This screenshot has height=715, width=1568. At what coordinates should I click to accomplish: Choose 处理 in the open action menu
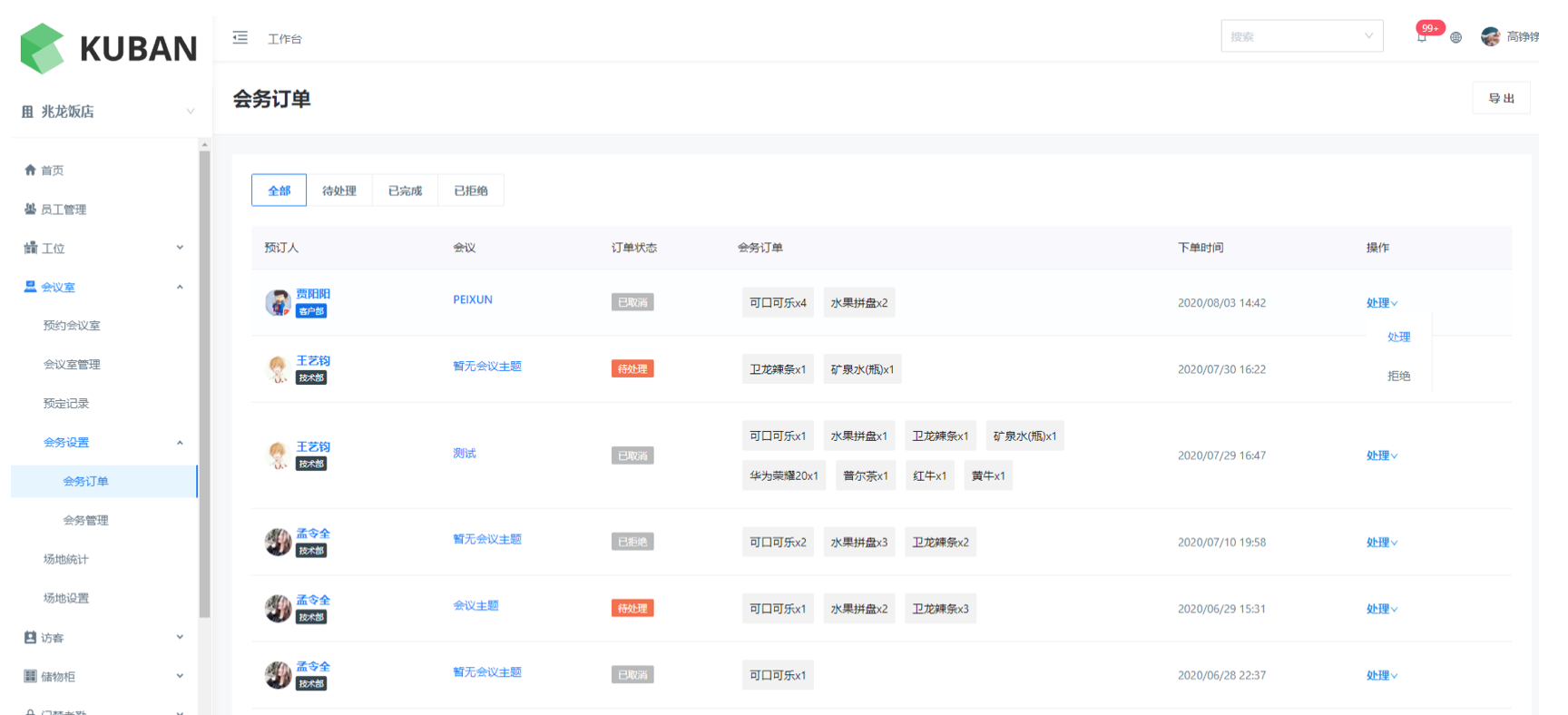coord(1398,337)
